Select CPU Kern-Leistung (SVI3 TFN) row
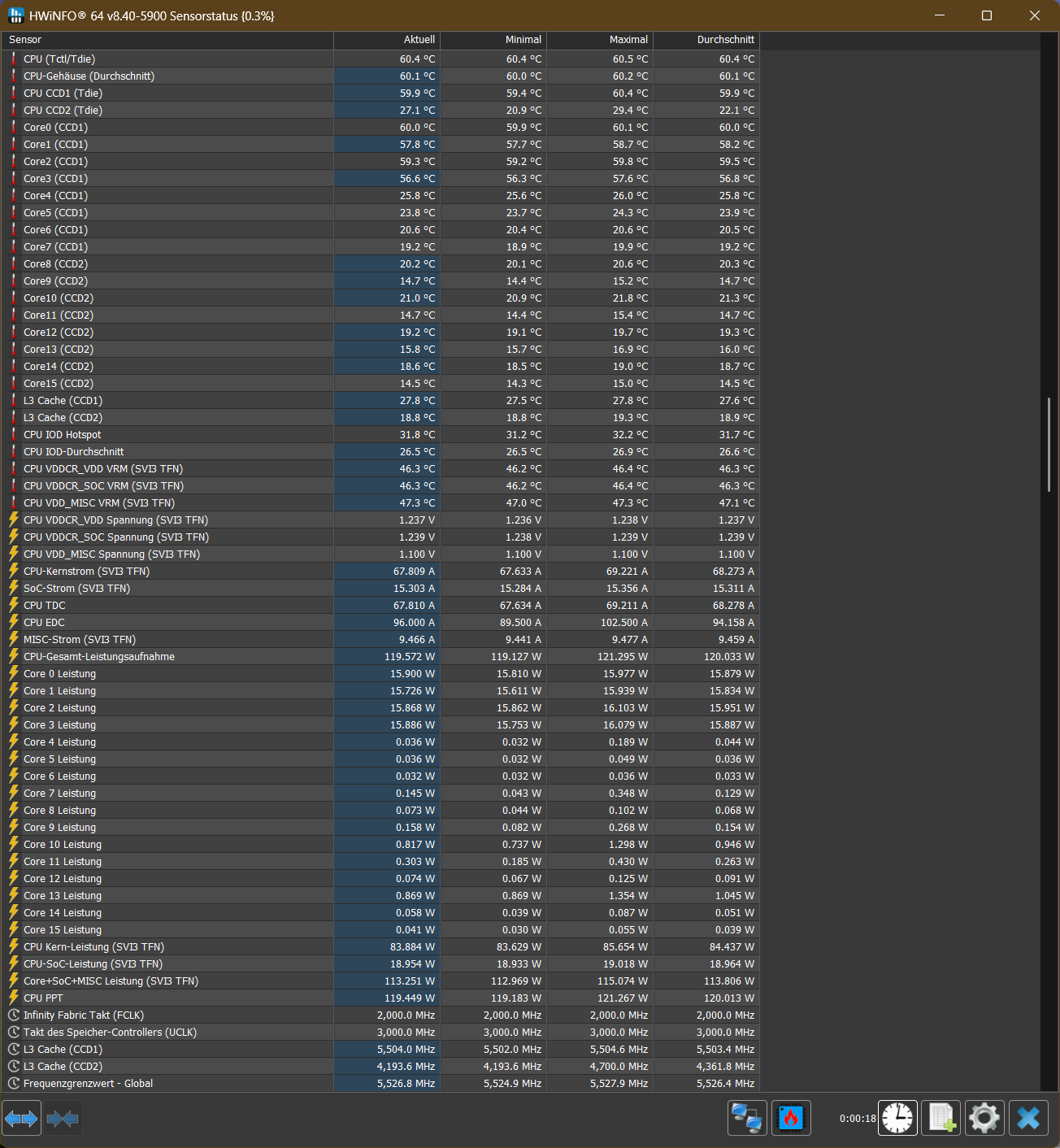The image size is (1060, 1148). click(381, 947)
